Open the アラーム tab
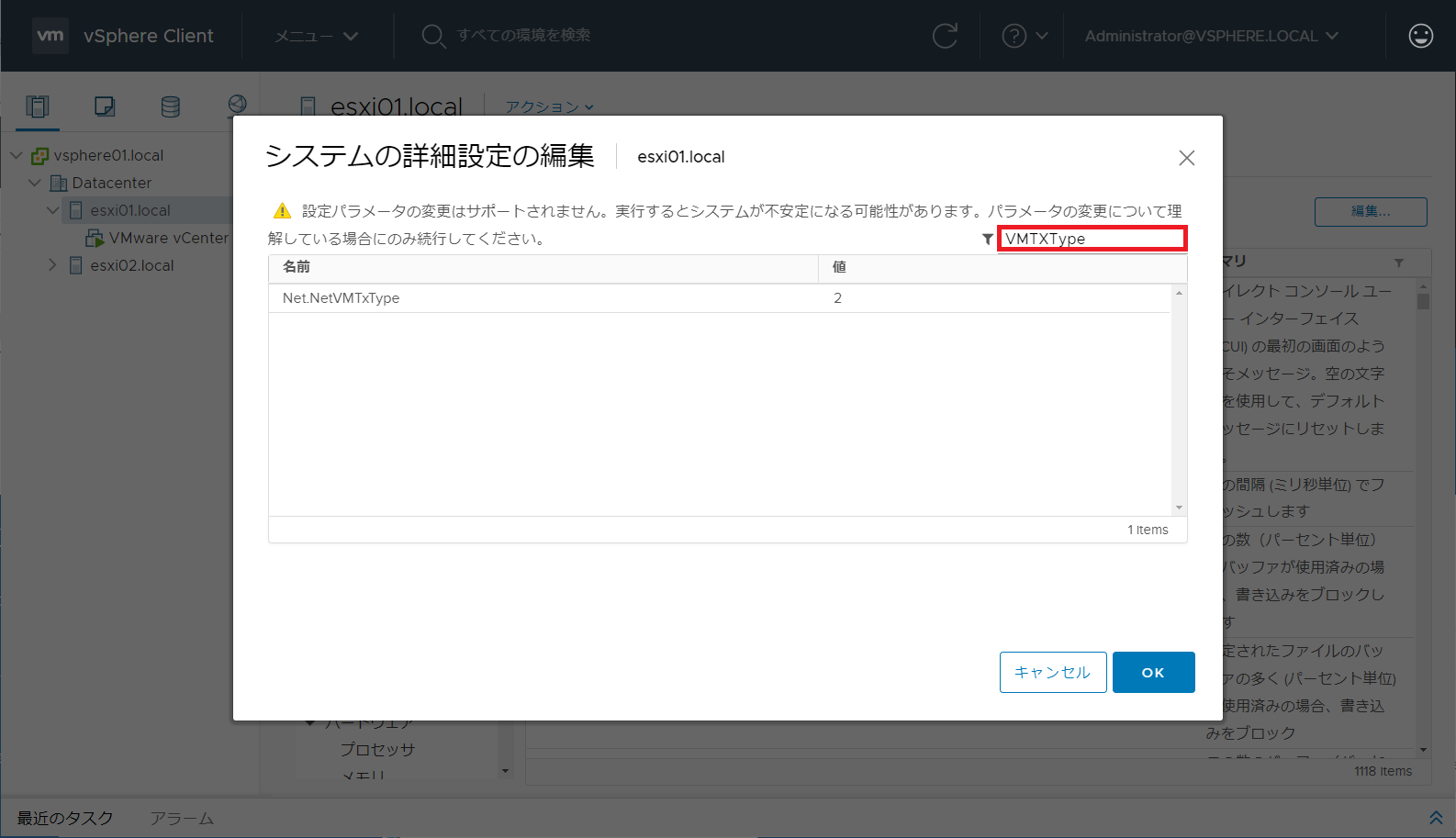 182,818
